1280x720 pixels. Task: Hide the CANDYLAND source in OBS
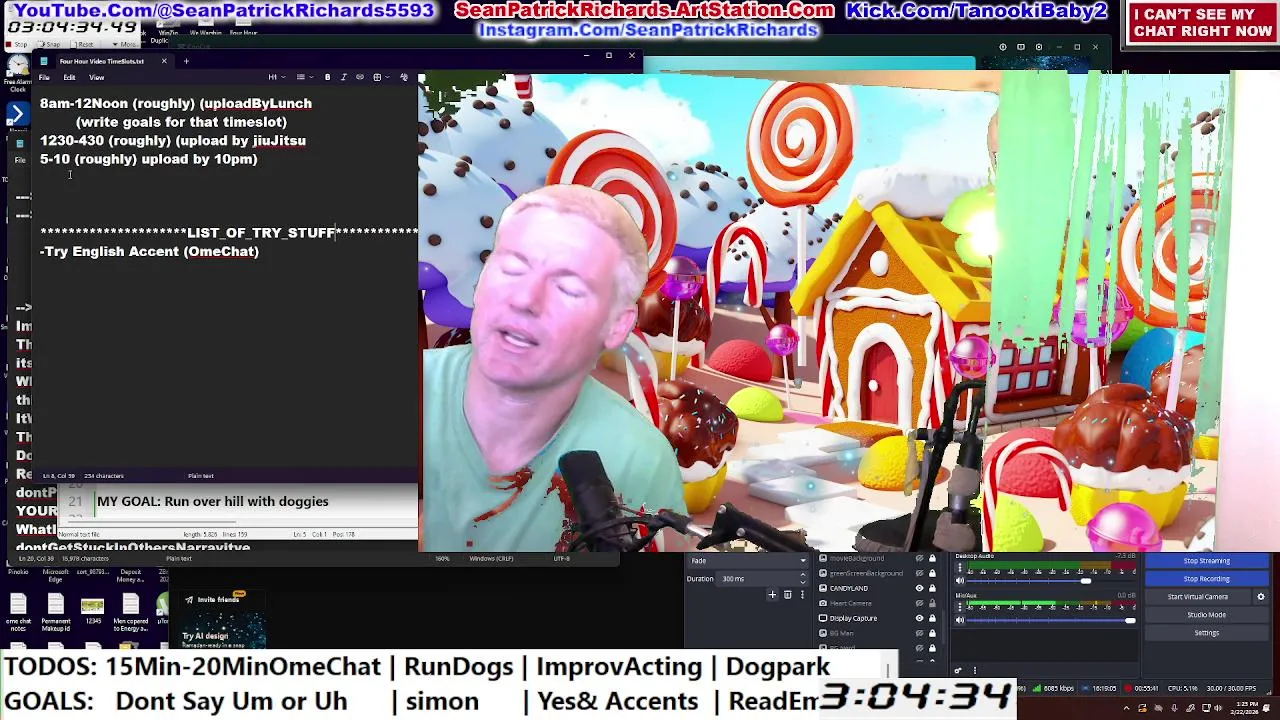click(920, 588)
